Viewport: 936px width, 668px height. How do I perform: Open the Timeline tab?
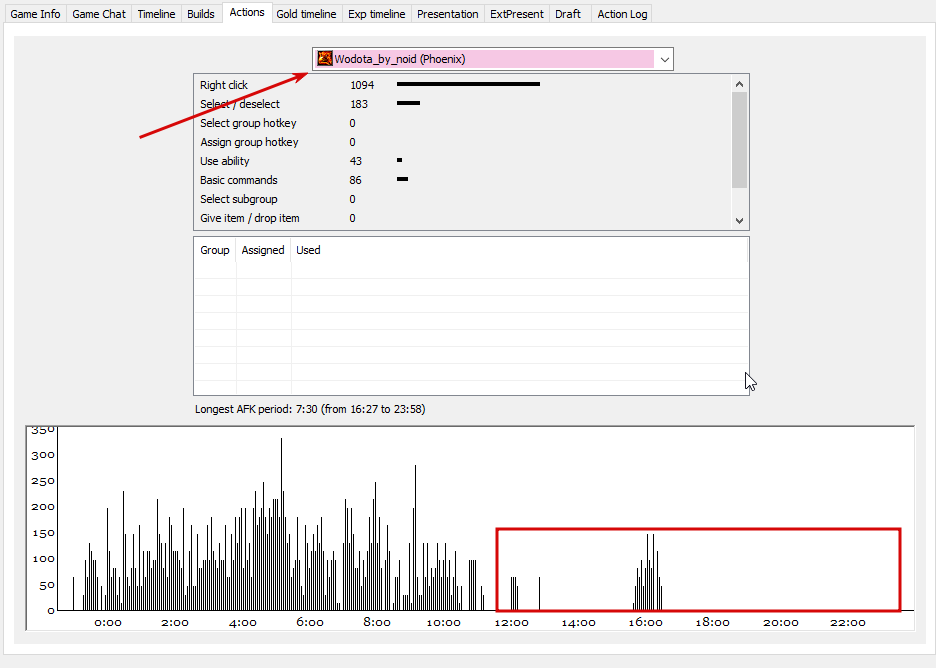[x=156, y=14]
